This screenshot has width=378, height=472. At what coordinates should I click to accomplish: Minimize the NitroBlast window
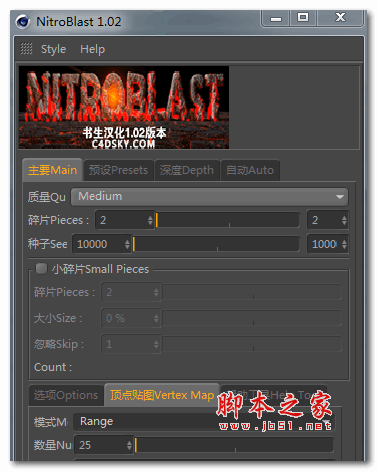coord(276,18)
